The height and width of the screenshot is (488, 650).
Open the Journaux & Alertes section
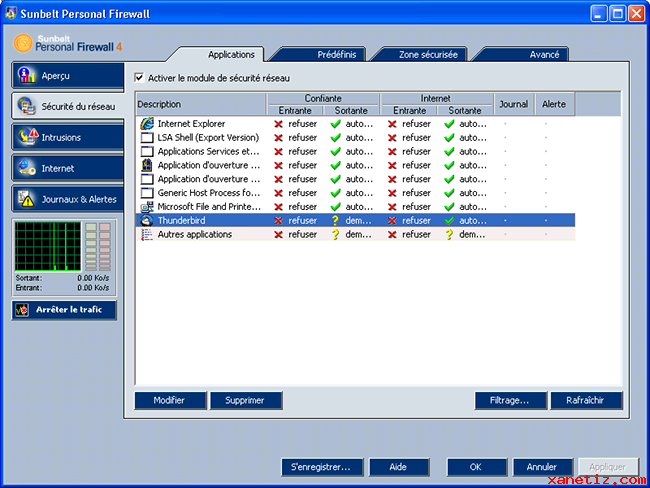[x=68, y=199]
